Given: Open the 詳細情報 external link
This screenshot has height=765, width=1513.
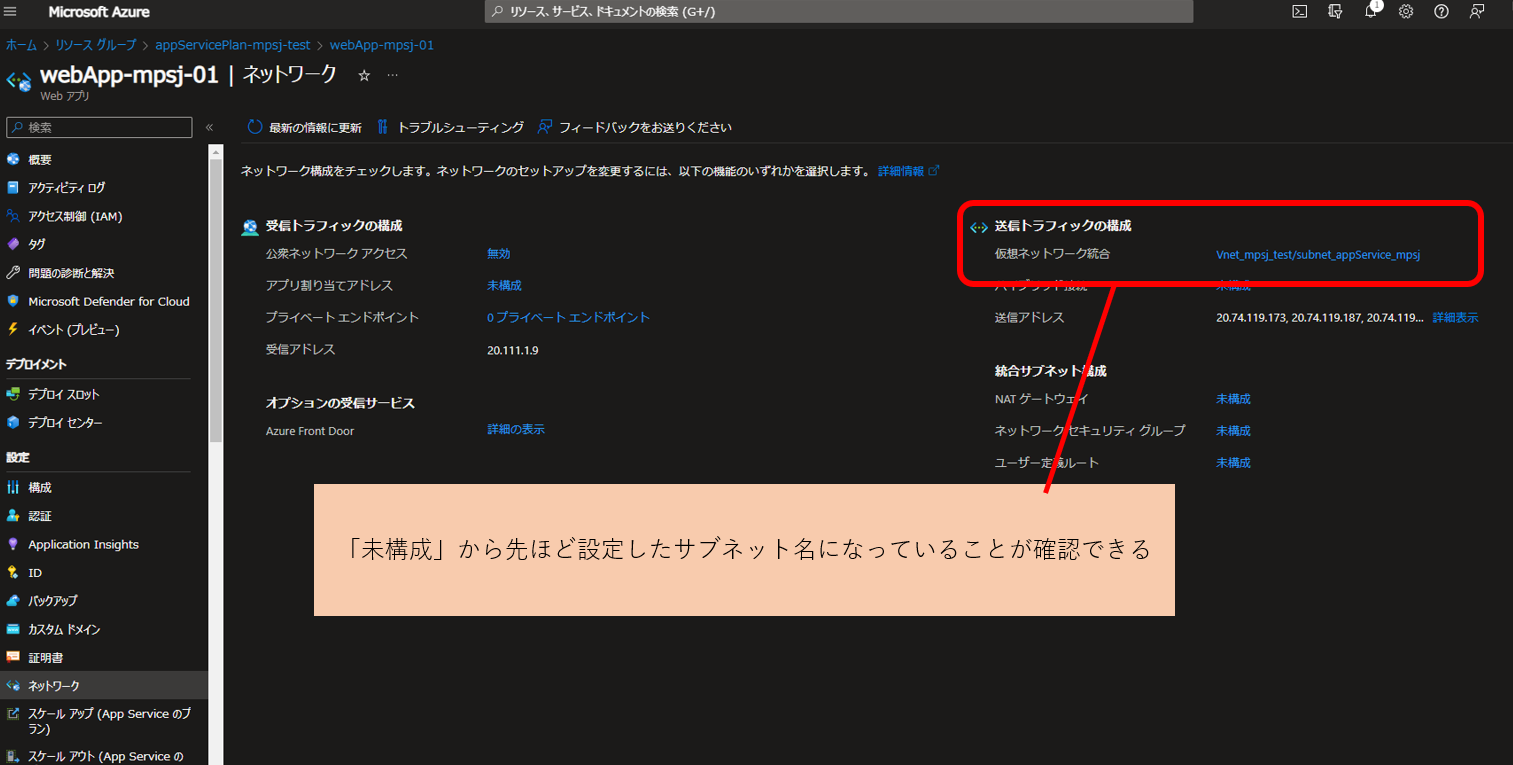Looking at the screenshot, I should (x=908, y=171).
